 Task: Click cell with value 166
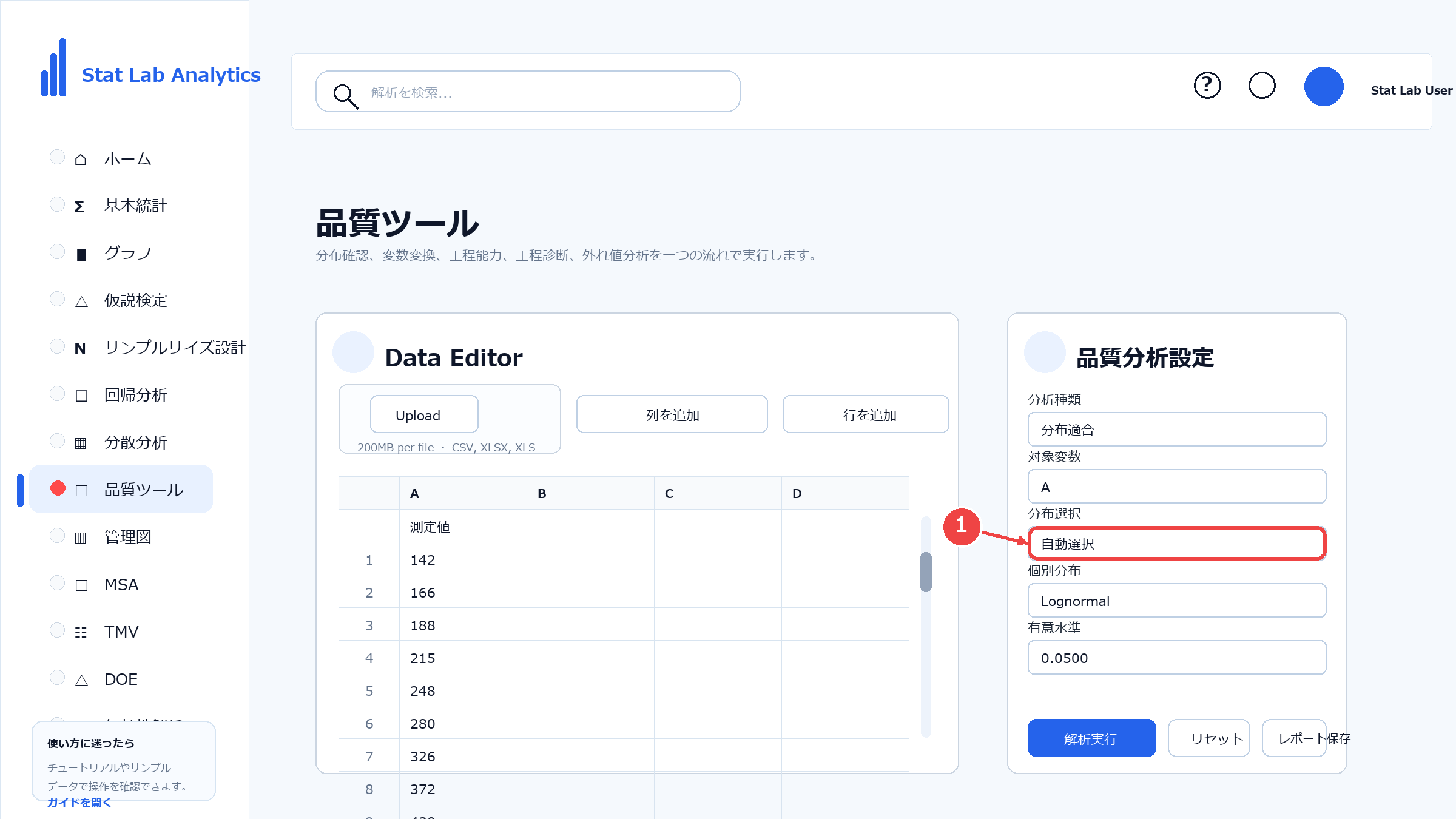pyautogui.click(x=463, y=591)
